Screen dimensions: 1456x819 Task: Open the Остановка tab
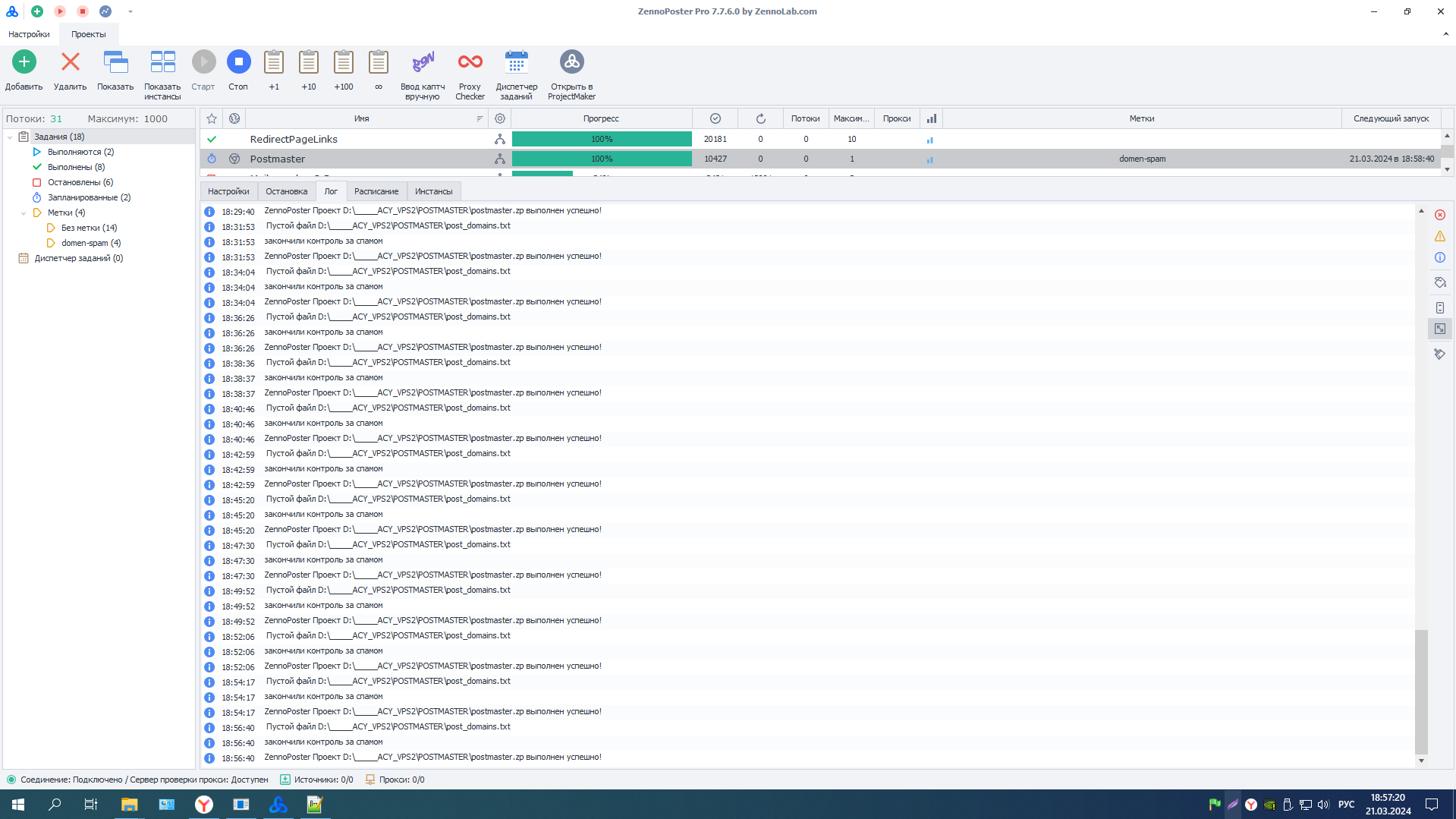coord(287,191)
